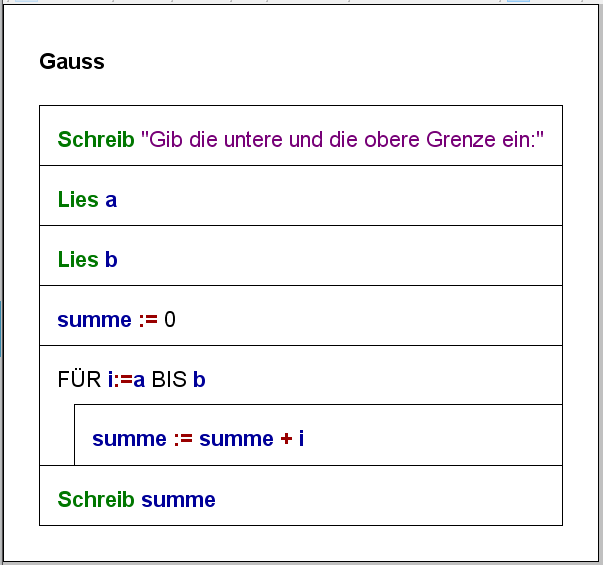Select the 'Lies a' input block
The height and width of the screenshot is (565, 603).
[301, 195]
